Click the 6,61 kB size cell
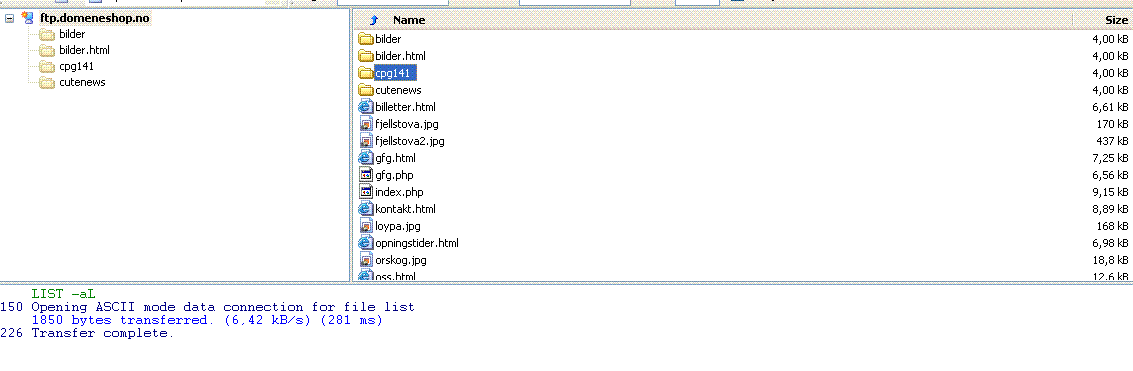The height and width of the screenshot is (371, 1133). [1111, 107]
